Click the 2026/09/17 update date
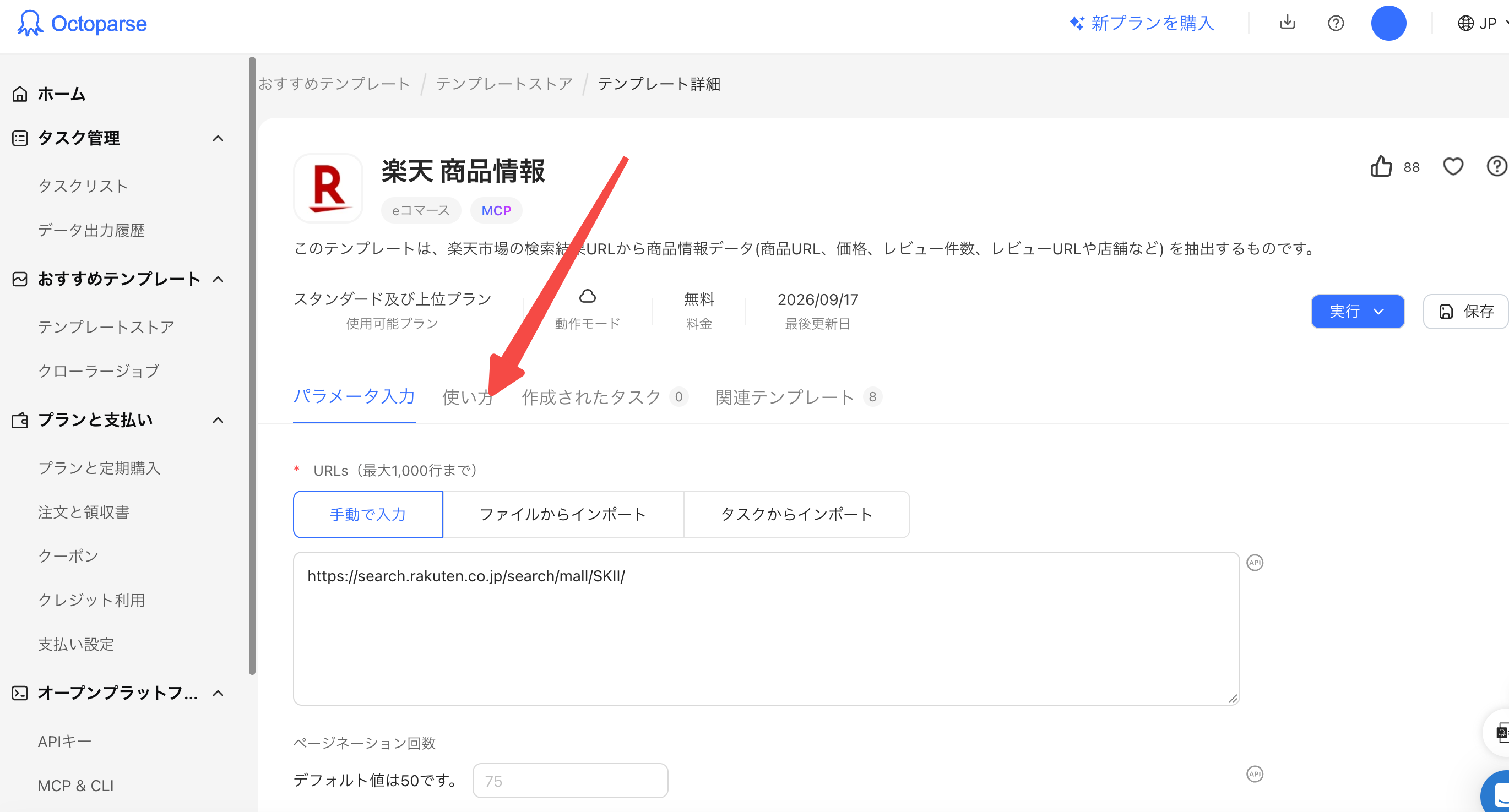Image resolution: width=1509 pixels, height=812 pixels. click(817, 299)
